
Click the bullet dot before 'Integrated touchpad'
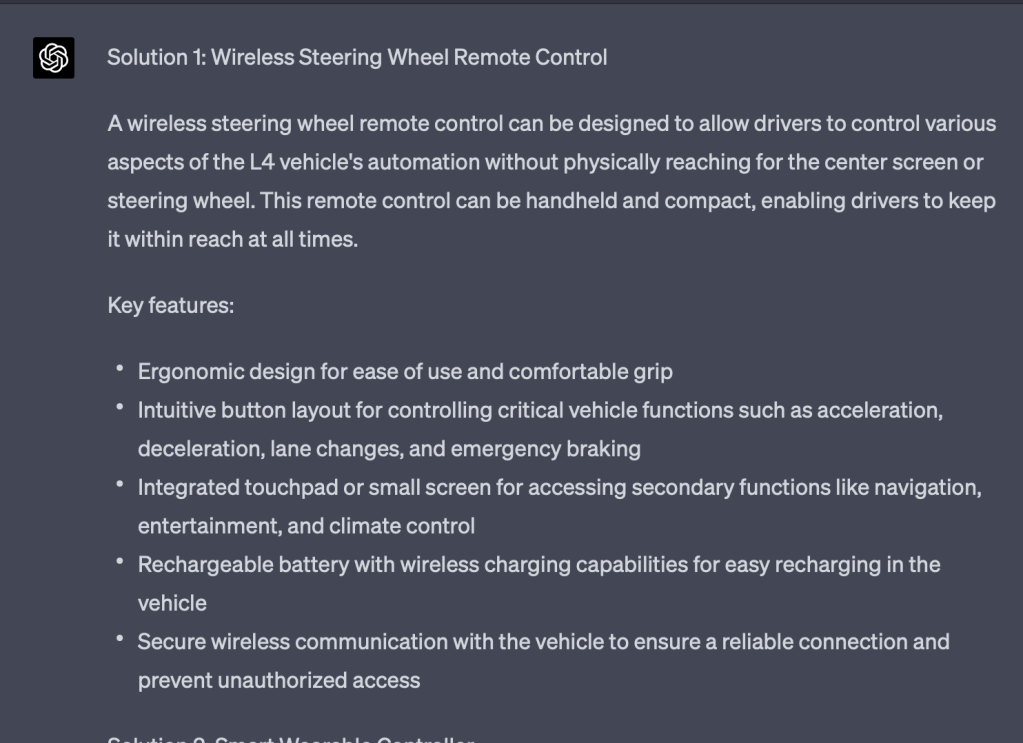(120, 486)
